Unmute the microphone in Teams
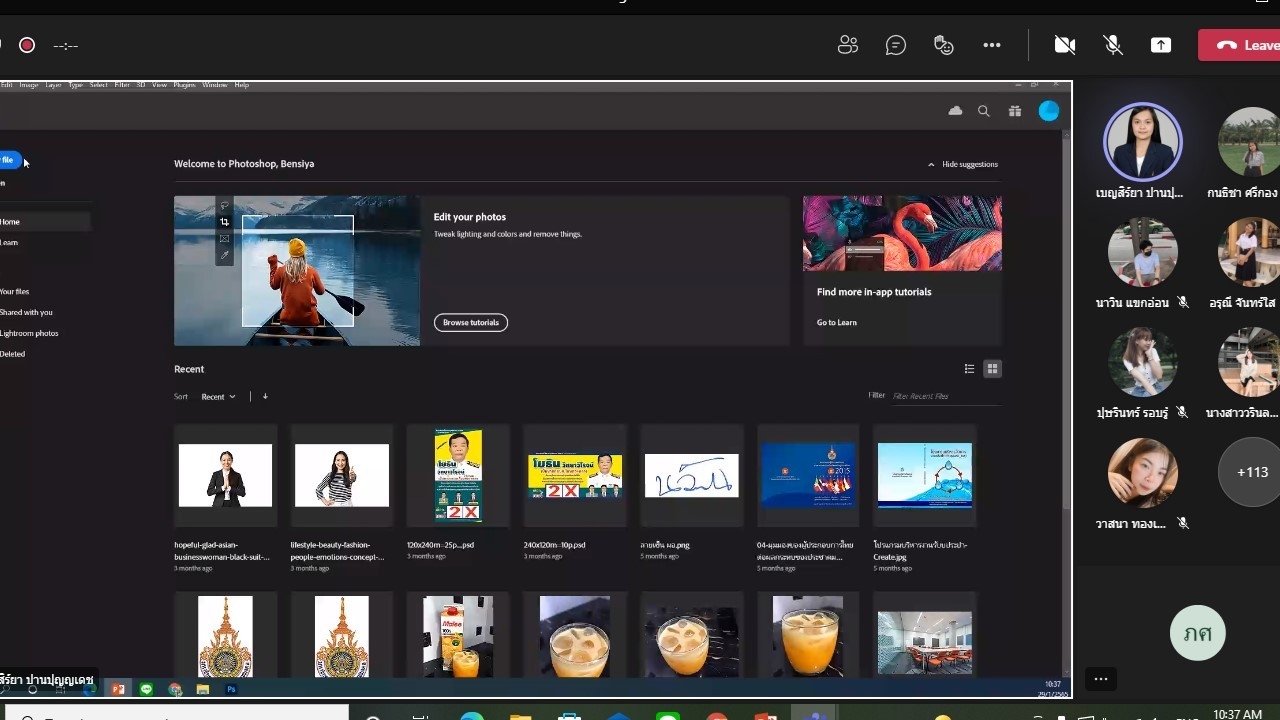The width and height of the screenshot is (1280, 720). click(1113, 45)
